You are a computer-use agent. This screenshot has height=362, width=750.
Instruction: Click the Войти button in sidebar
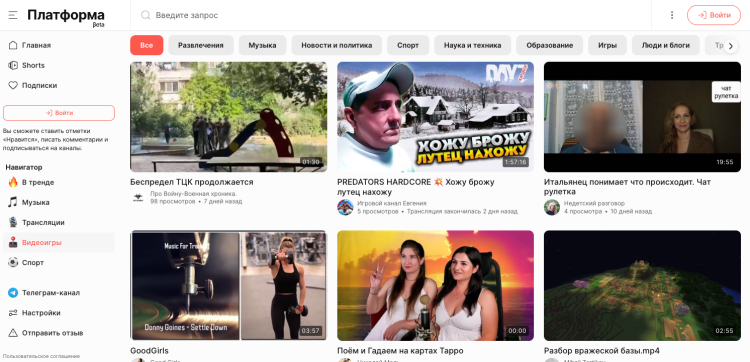click(59, 113)
